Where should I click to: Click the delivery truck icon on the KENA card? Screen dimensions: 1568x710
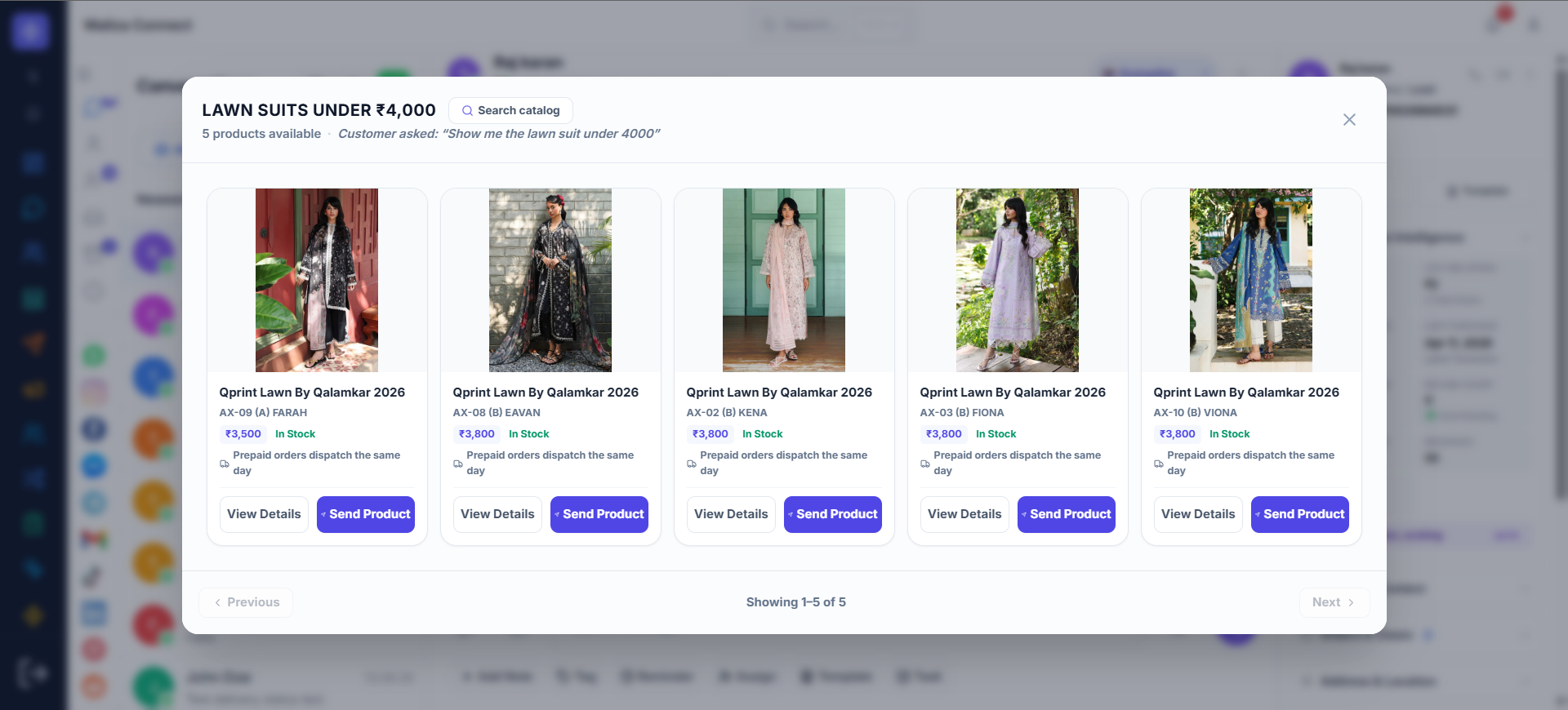tap(692, 464)
